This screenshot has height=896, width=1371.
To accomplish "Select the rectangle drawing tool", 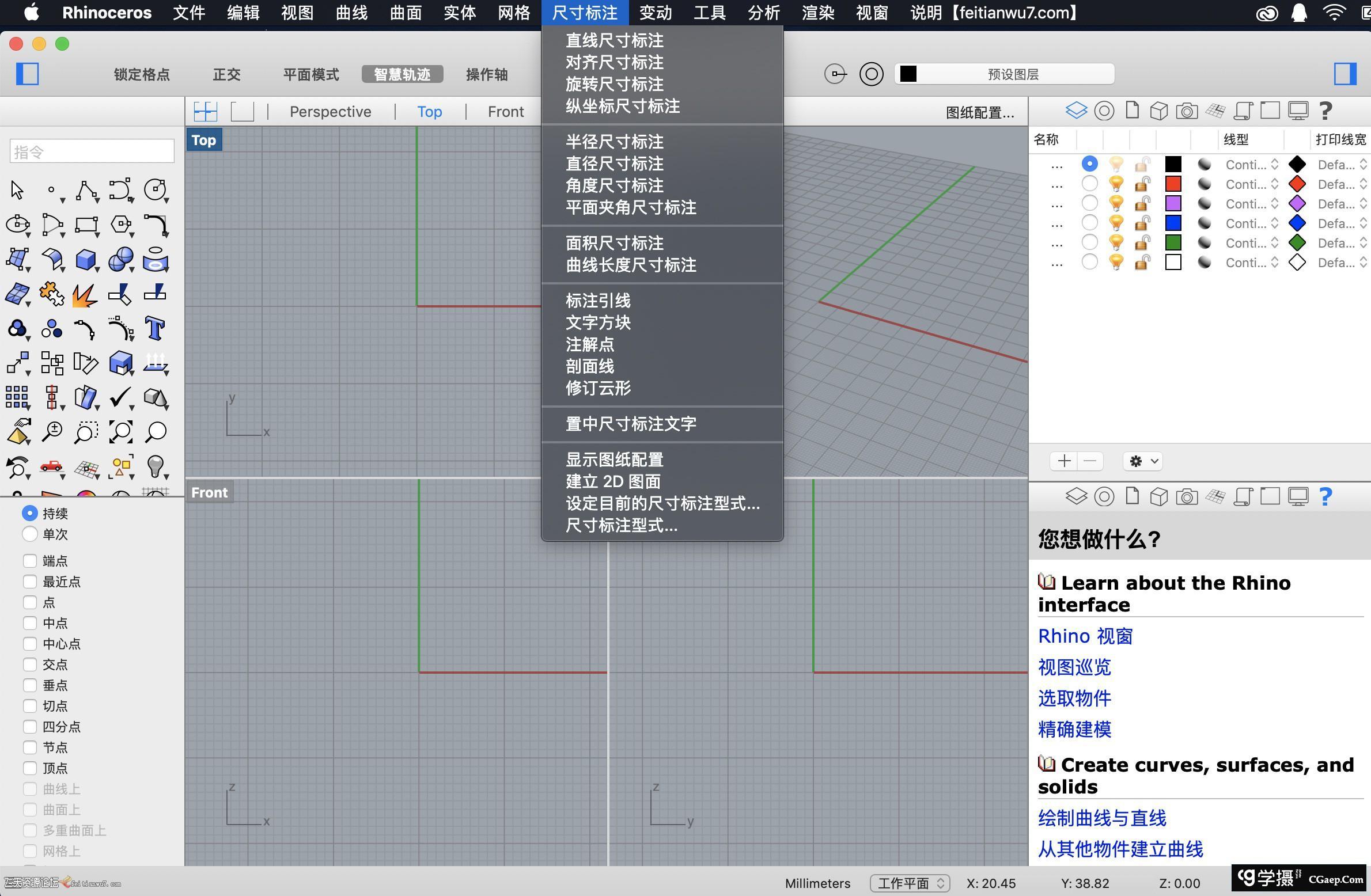I will click(86, 225).
